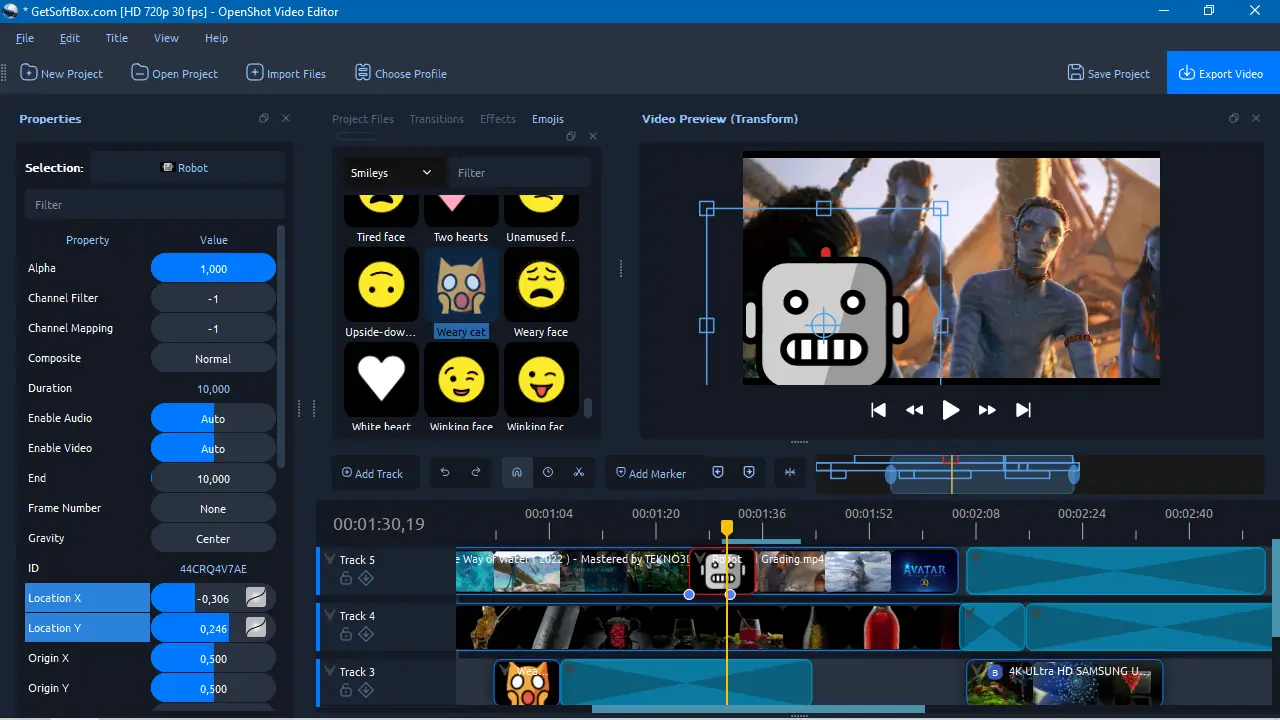Click Open Project in toolbar
The image size is (1280, 720).
(x=174, y=73)
